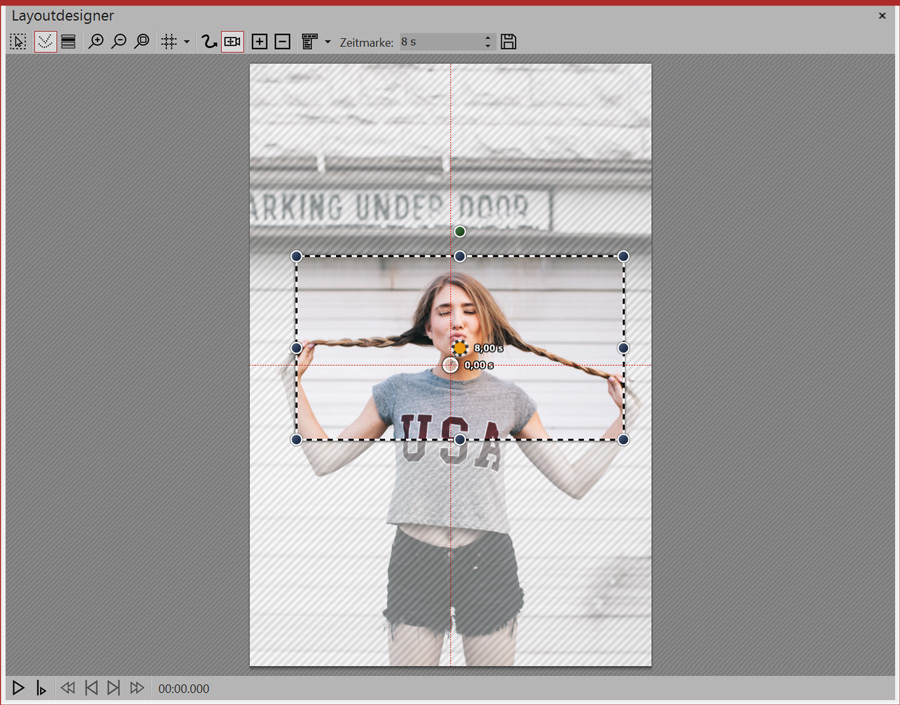This screenshot has height=705, width=900.
Task: Click the orange 8,00 s keyframe marker
Action: pyautogui.click(x=460, y=348)
